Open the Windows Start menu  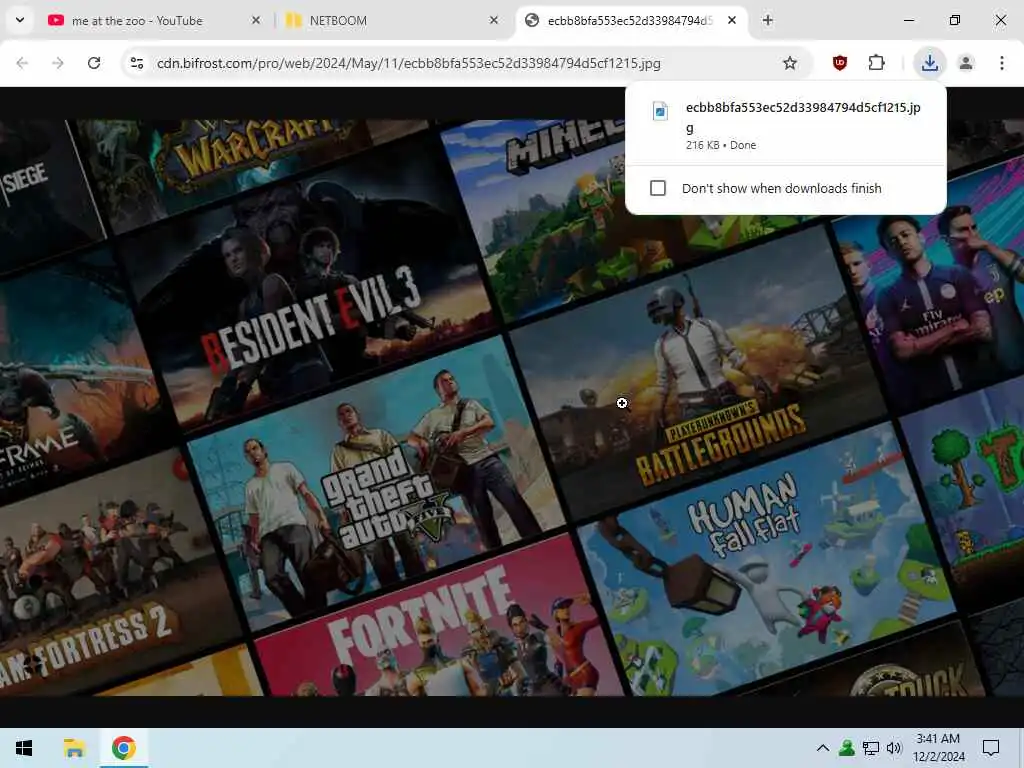(x=24, y=748)
